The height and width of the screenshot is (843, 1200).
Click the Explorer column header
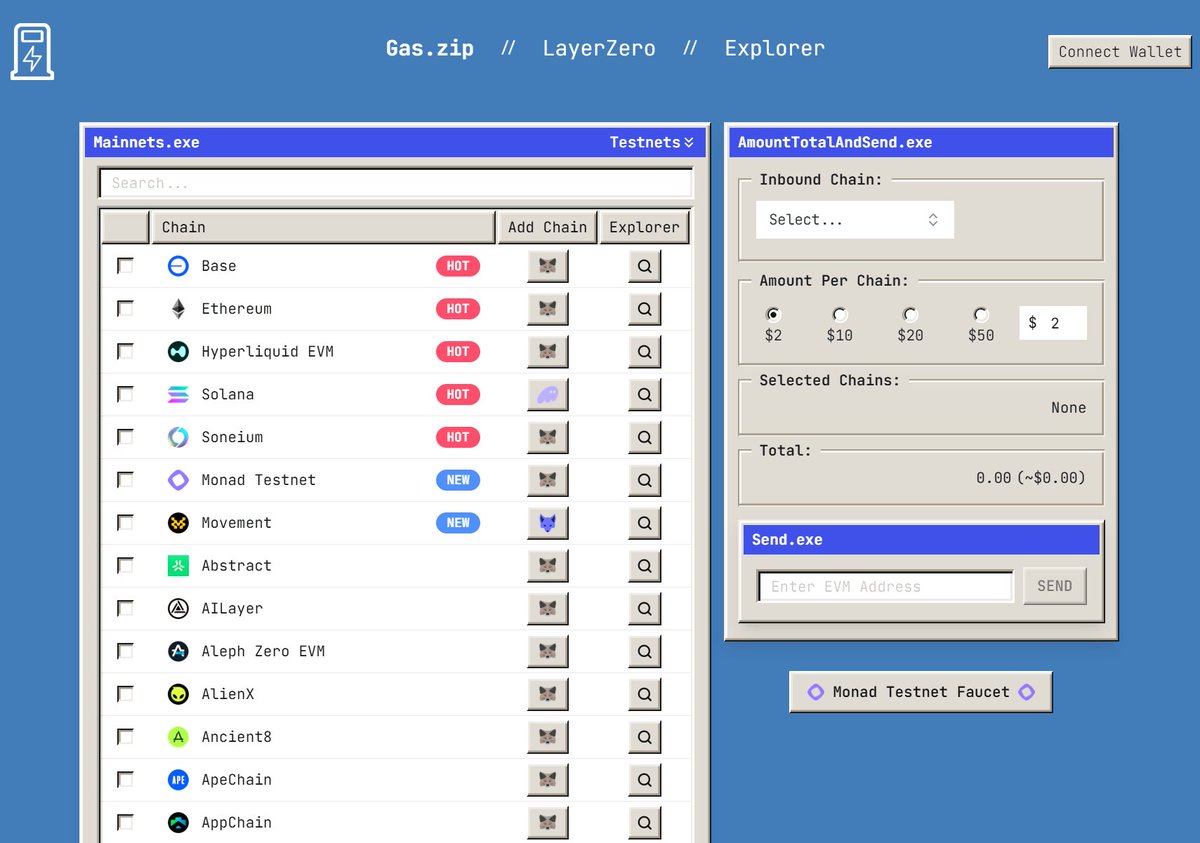(x=644, y=227)
